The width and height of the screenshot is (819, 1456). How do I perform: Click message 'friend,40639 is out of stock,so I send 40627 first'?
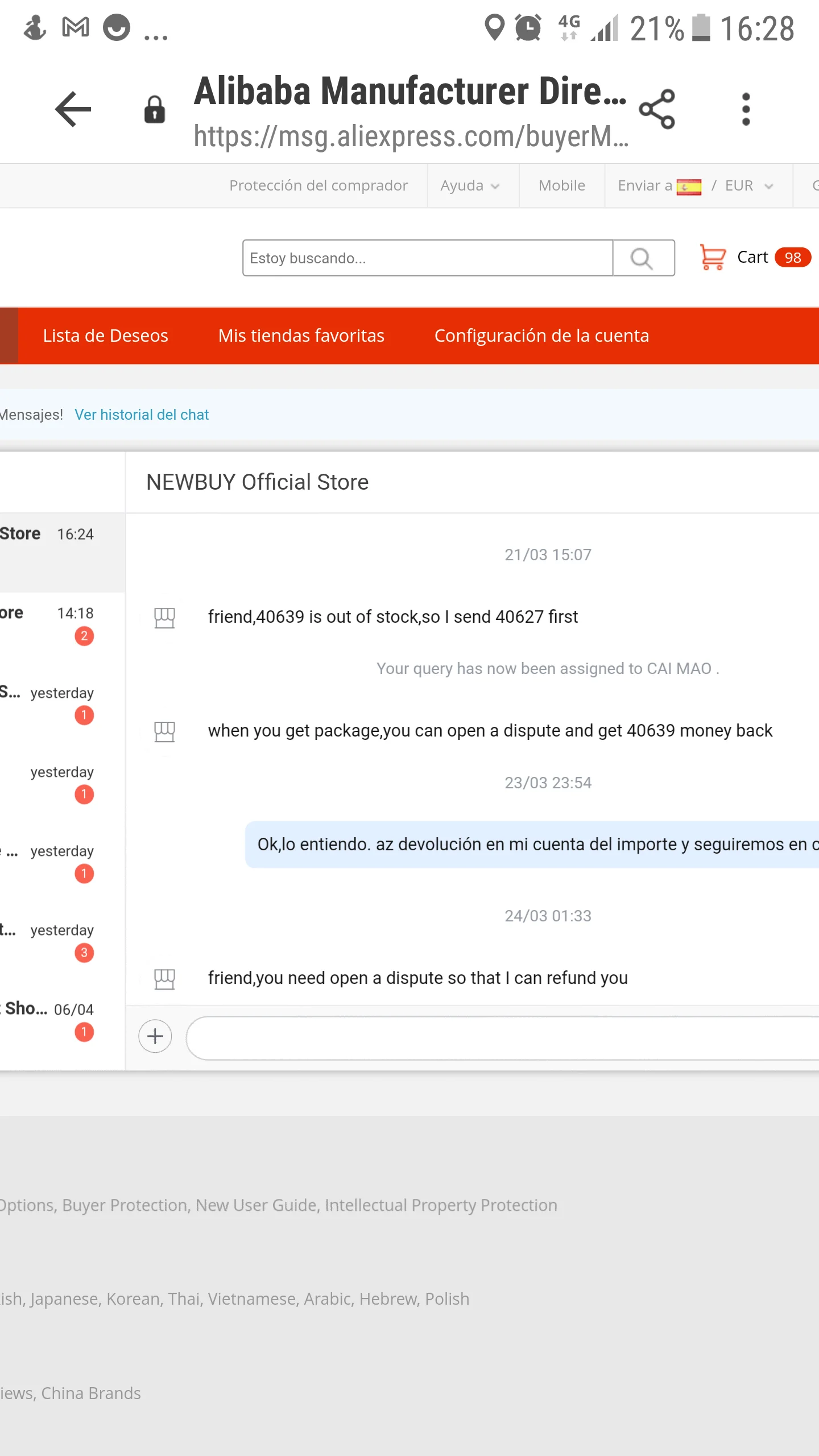click(393, 617)
